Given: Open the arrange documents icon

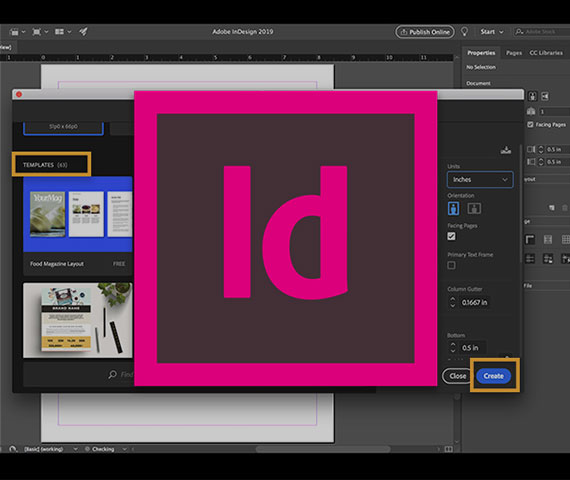Looking at the screenshot, I should pyautogui.click(x=59, y=32).
